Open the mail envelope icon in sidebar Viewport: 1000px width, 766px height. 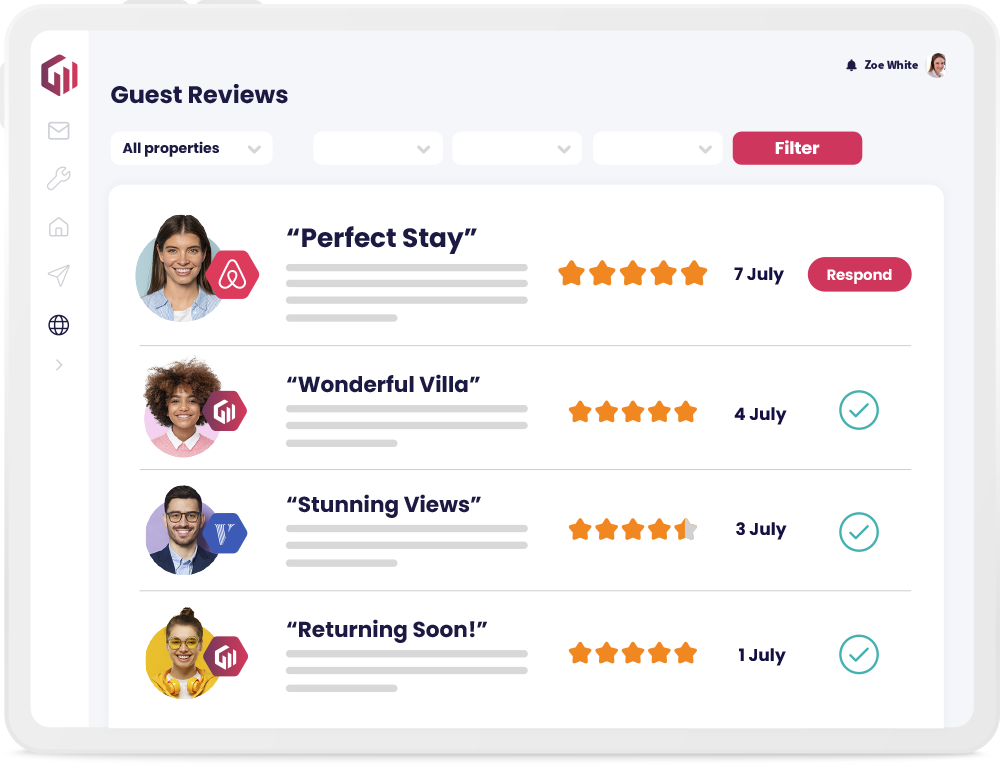pyautogui.click(x=59, y=131)
